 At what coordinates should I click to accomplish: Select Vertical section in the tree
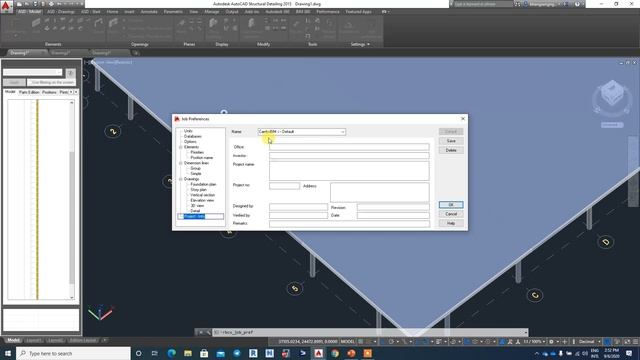(x=202, y=195)
